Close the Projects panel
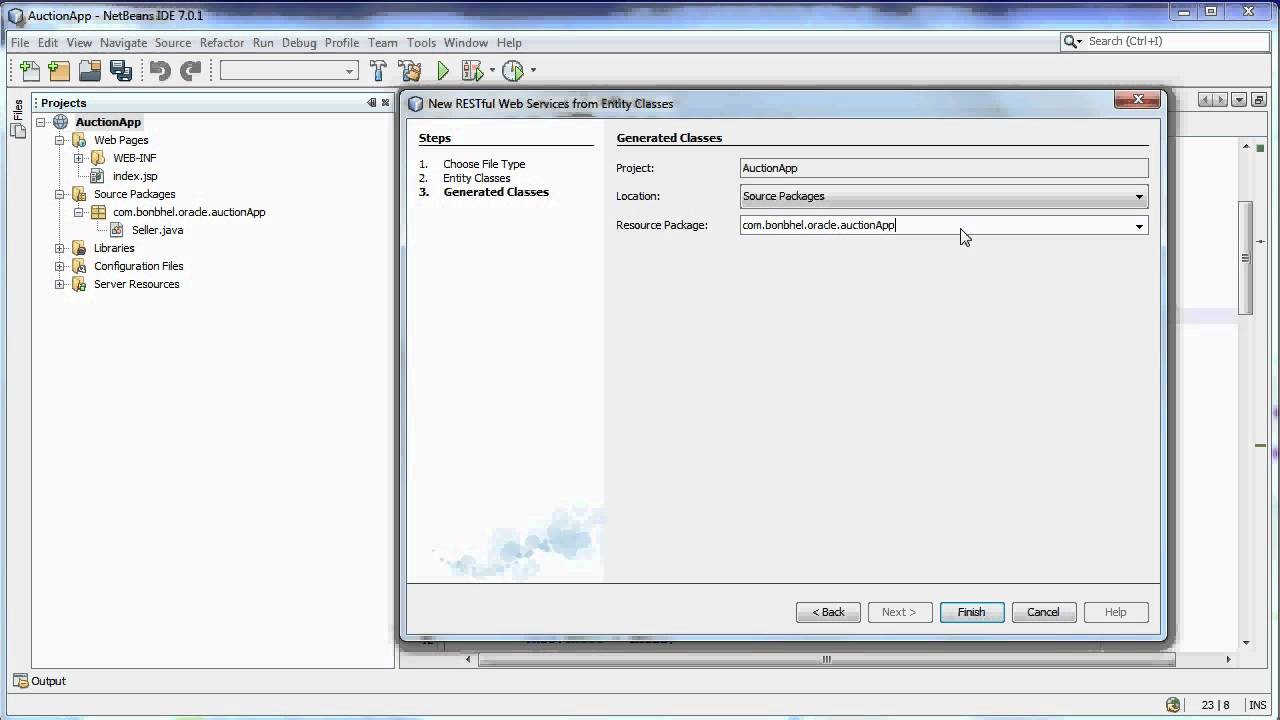The width and height of the screenshot is (1280, 720). (385, 102)
